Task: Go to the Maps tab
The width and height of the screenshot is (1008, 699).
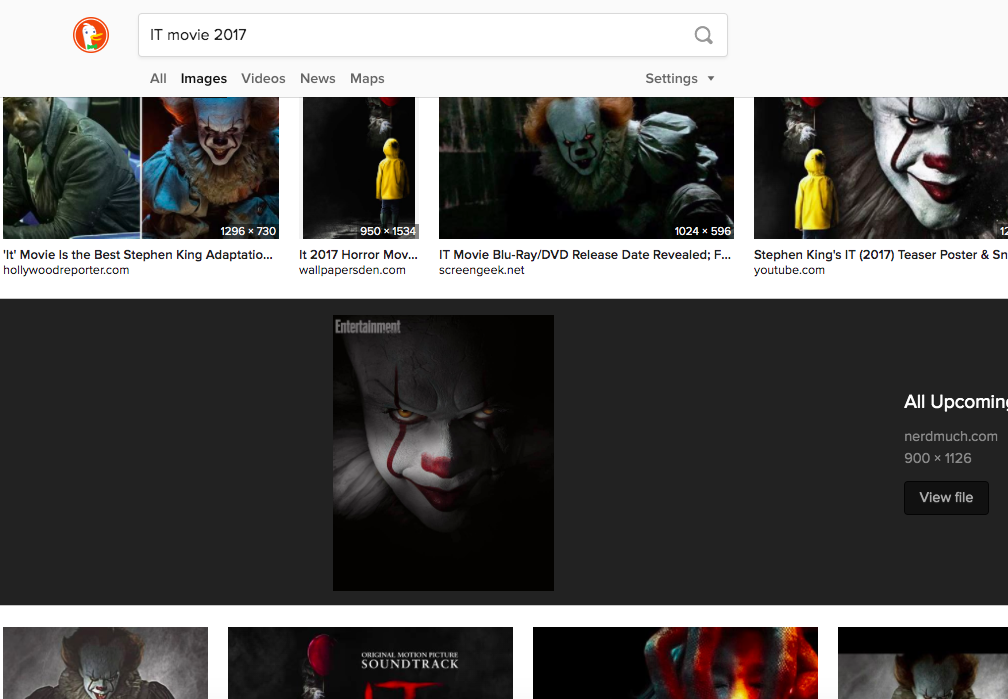Action: coord(367,78)
